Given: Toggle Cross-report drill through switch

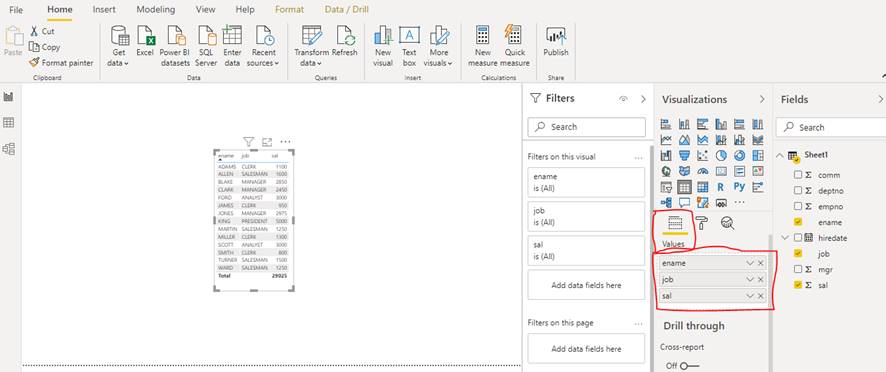Looking at the screenshot, I should tap(689, 366).
